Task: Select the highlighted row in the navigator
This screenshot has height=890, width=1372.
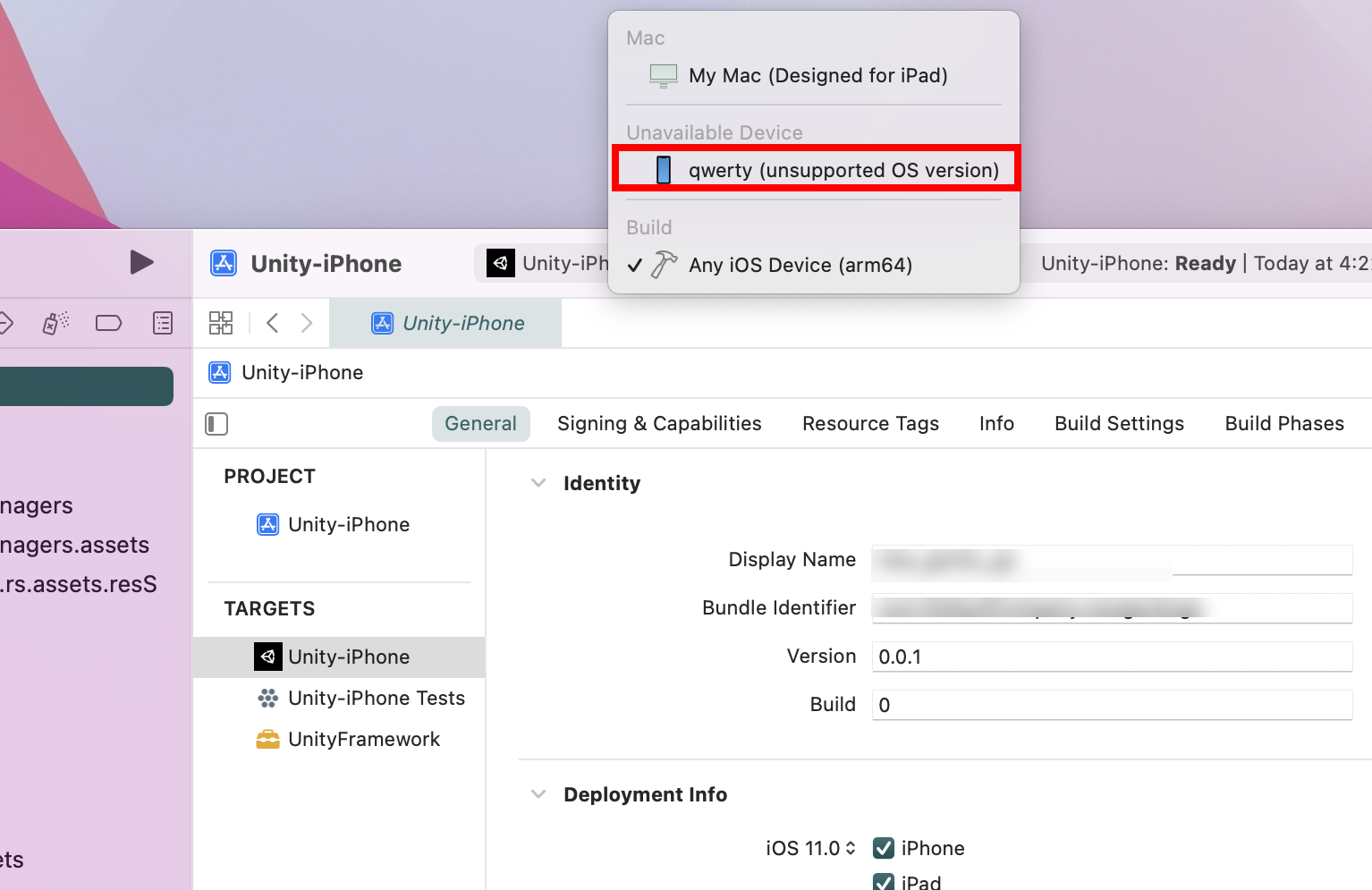Action: tap(87, 386)
